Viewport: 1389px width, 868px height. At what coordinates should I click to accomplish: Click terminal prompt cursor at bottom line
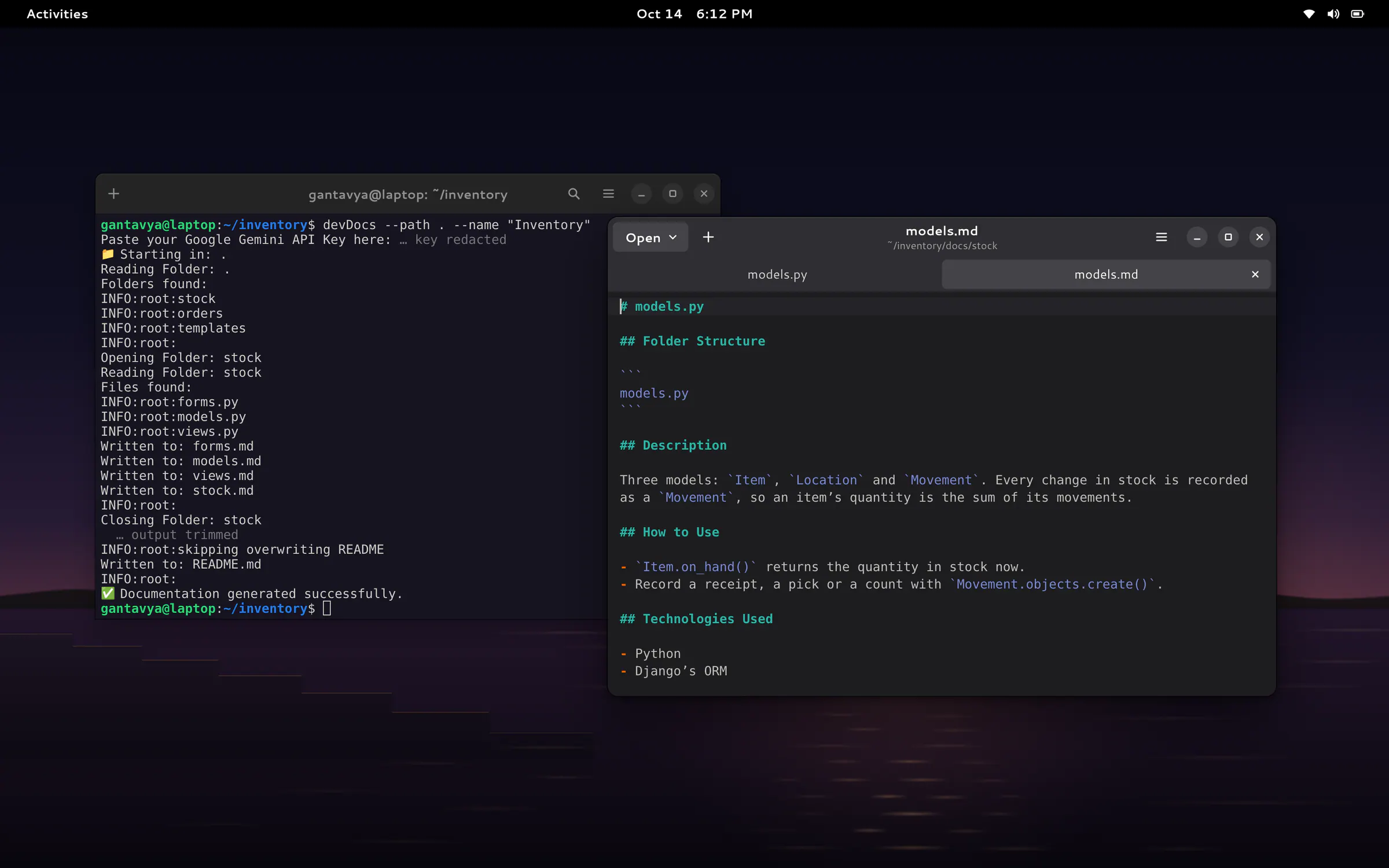point(327,608)
